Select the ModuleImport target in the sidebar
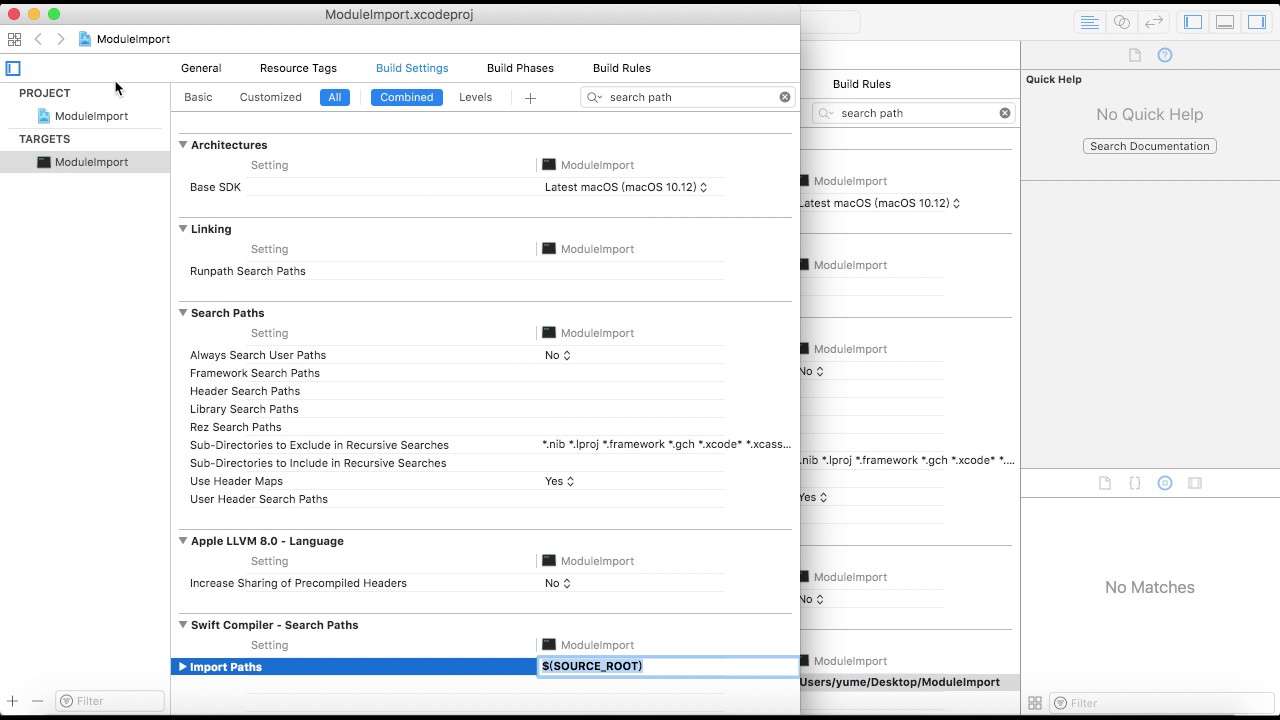The width and height of the screenshot is (1280, 720). tap(82, 162)
